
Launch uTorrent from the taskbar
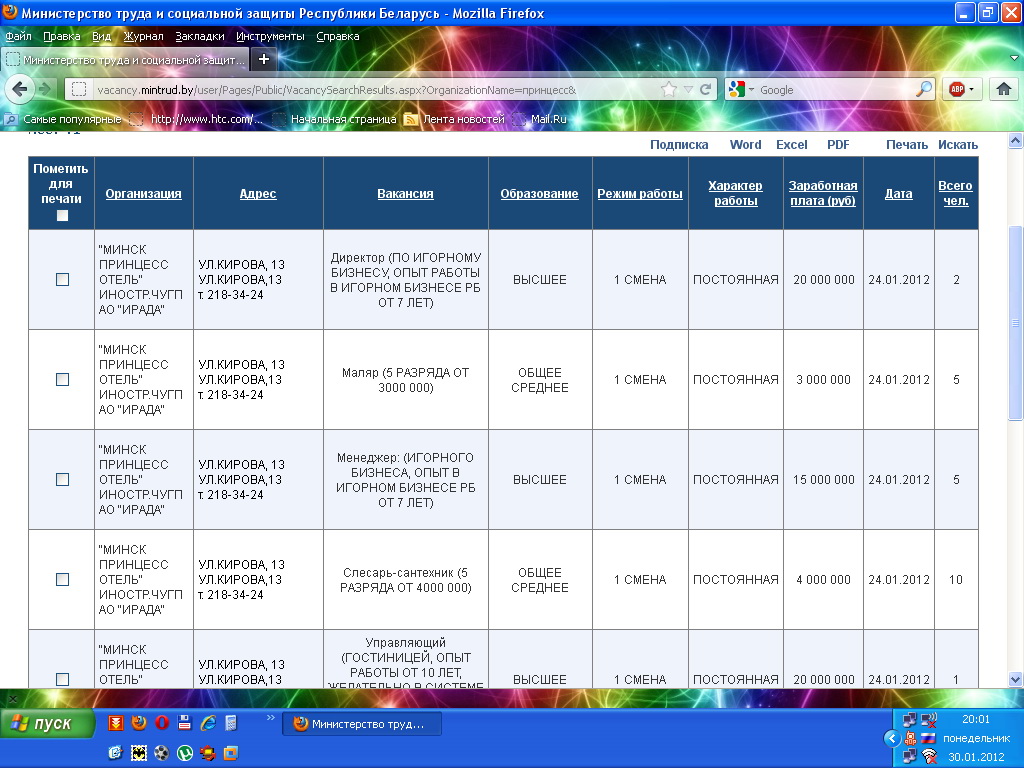pyautogui.click(x=185, y=752)
